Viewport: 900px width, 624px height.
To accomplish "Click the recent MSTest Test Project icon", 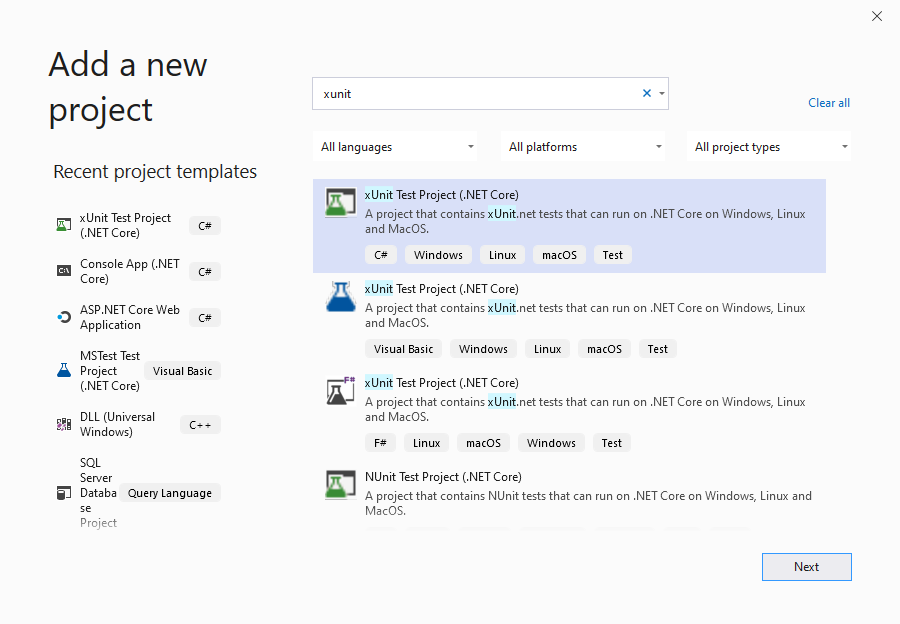I will 64,370.
